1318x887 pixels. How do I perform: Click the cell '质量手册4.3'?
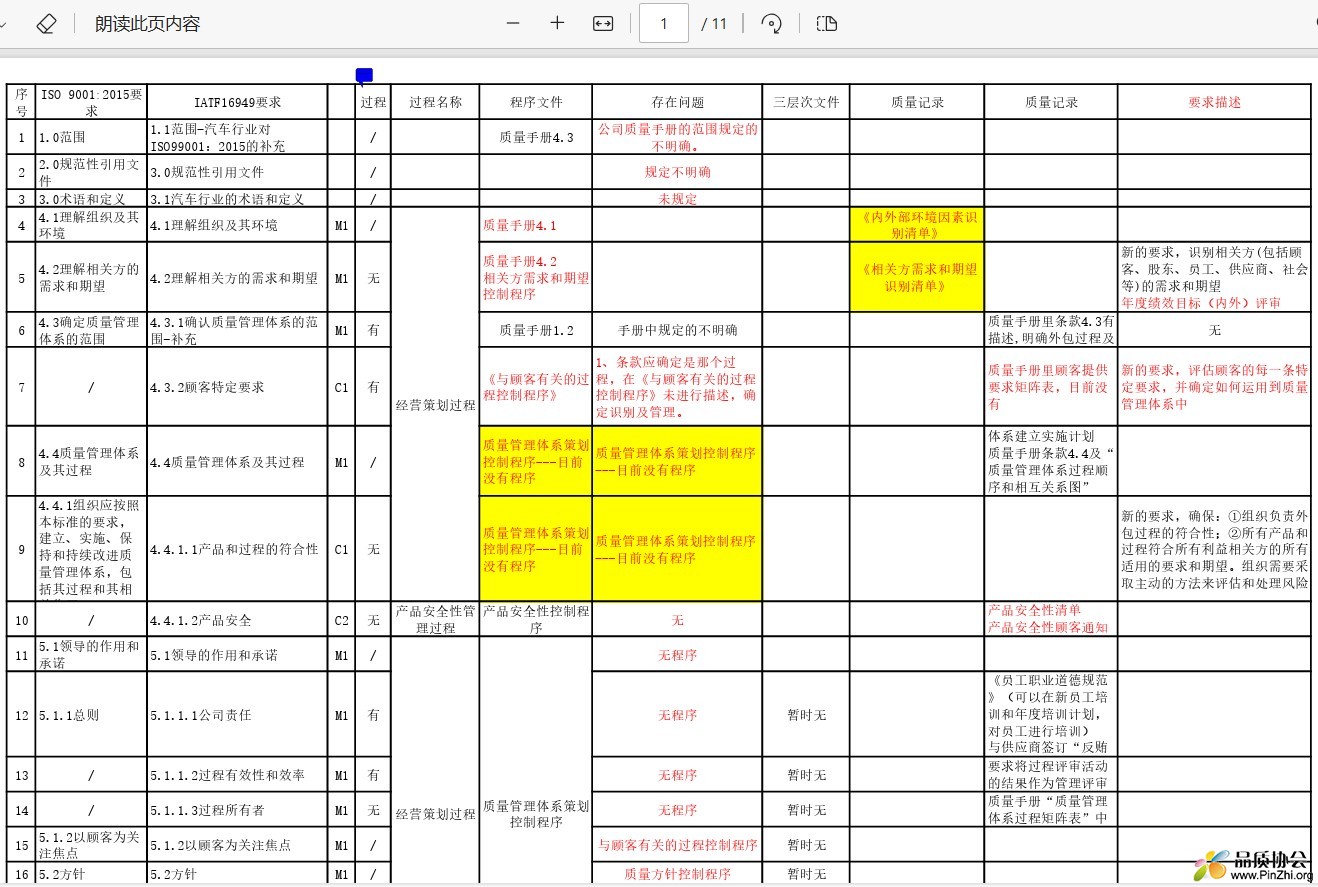(x=536, y=137)
